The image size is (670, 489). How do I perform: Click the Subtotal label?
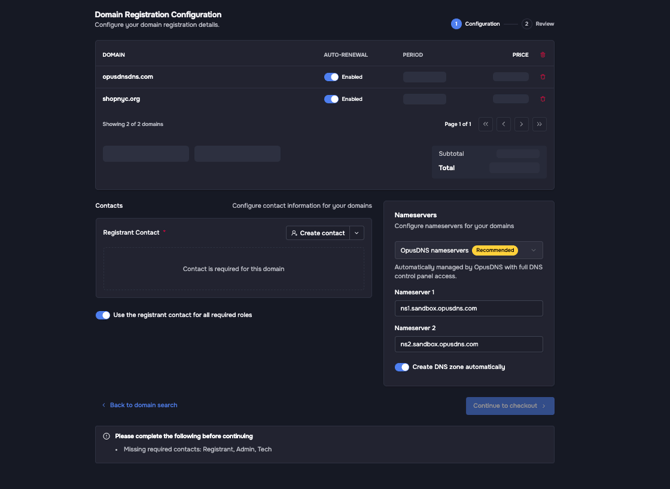point(451,153)
